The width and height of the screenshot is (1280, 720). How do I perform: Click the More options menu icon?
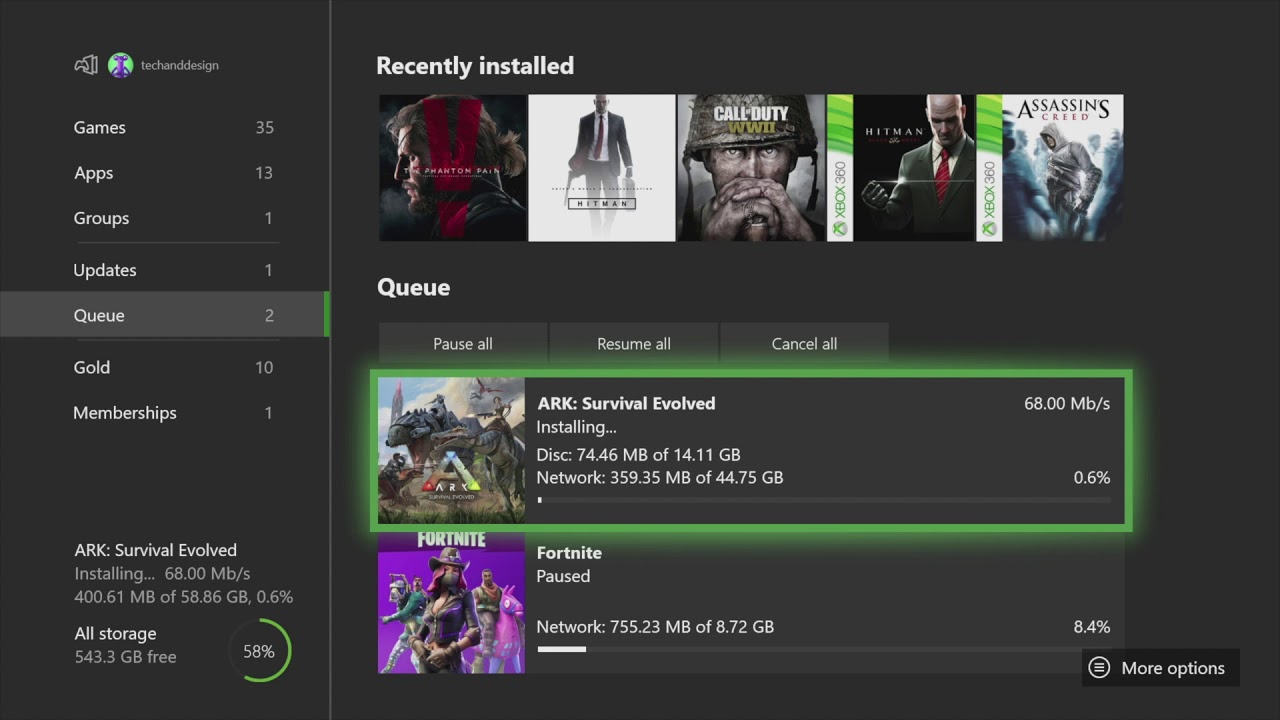tap(1099, 668)
